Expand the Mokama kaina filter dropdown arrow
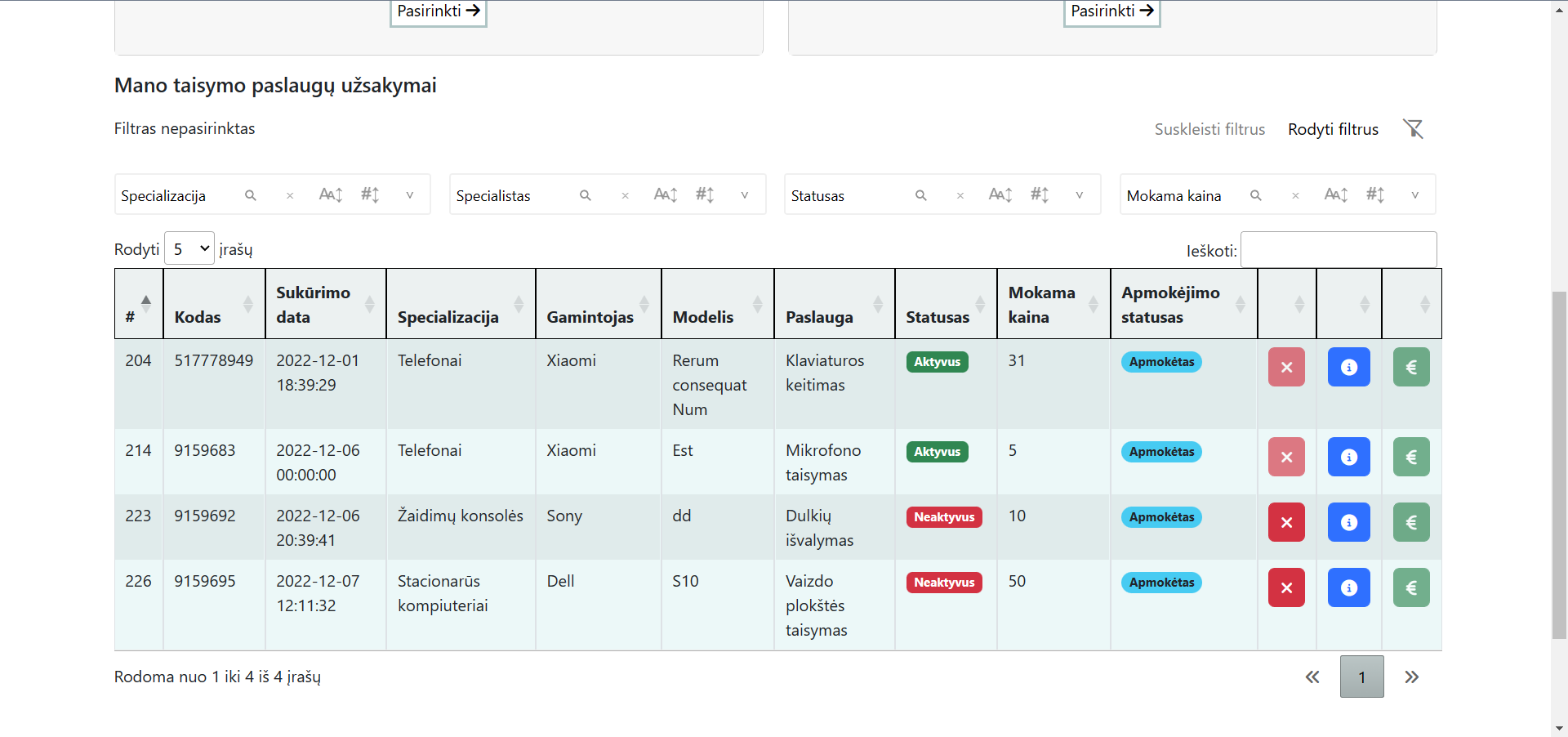This screenshot has height=737, width=1568. point(1414,195)
